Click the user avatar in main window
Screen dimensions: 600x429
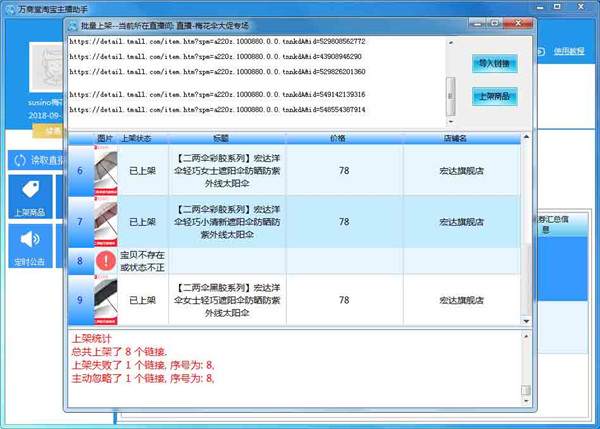click(47, 67)
